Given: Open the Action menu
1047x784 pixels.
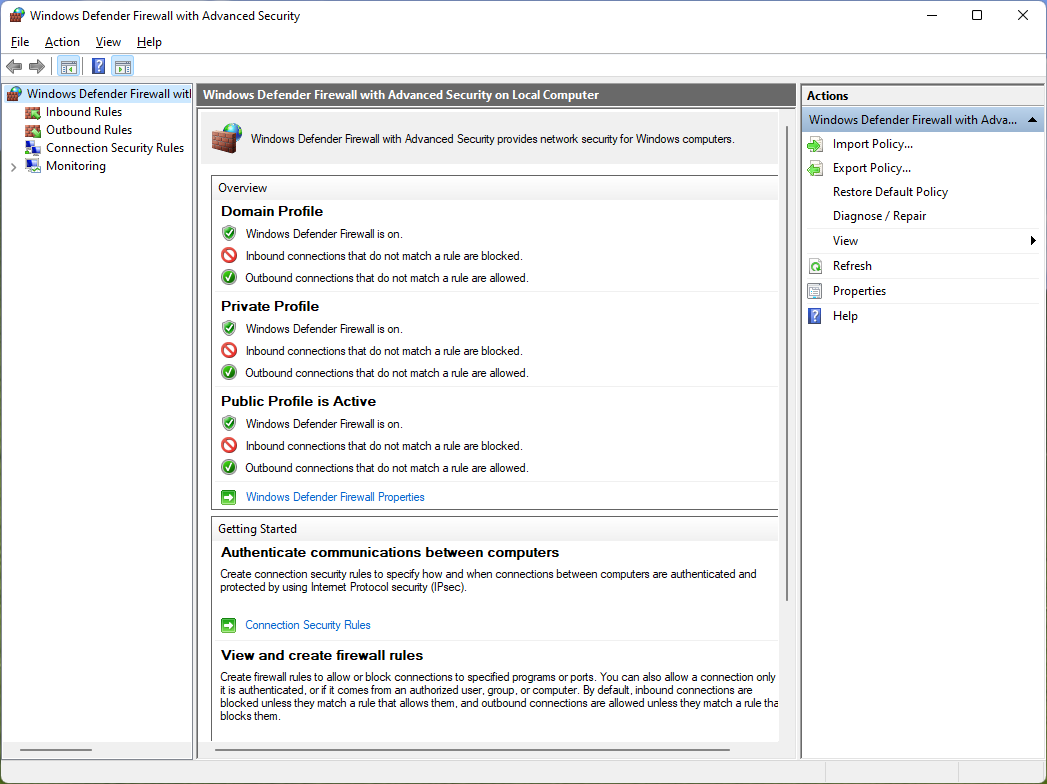Looking at the screenshot, I should (62, 42).
